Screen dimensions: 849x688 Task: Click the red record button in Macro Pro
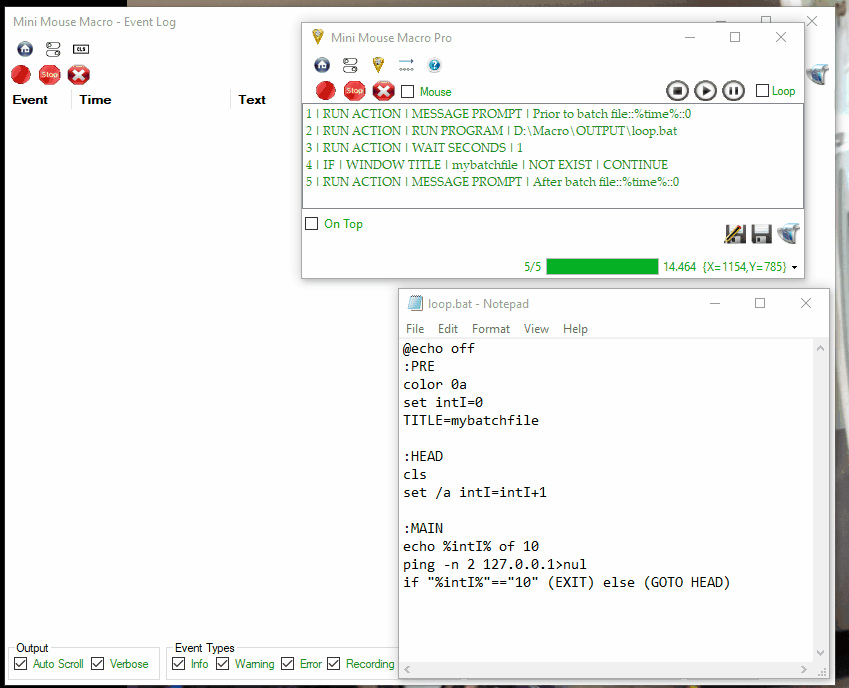325,91
